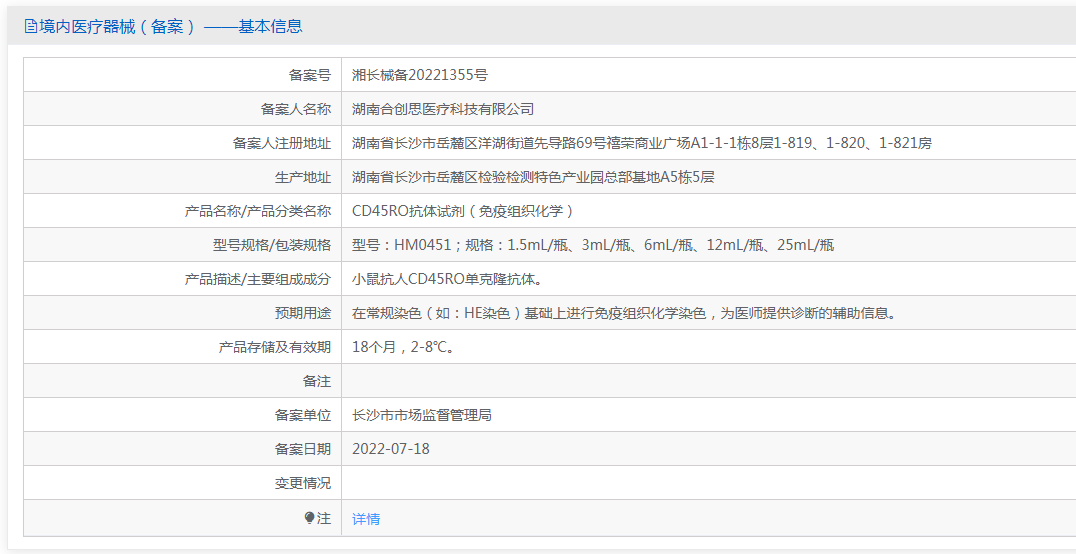This screenshot has height=554, width=1076.
Task: Select the 变更情况 label cell
Action: [183, 483]
